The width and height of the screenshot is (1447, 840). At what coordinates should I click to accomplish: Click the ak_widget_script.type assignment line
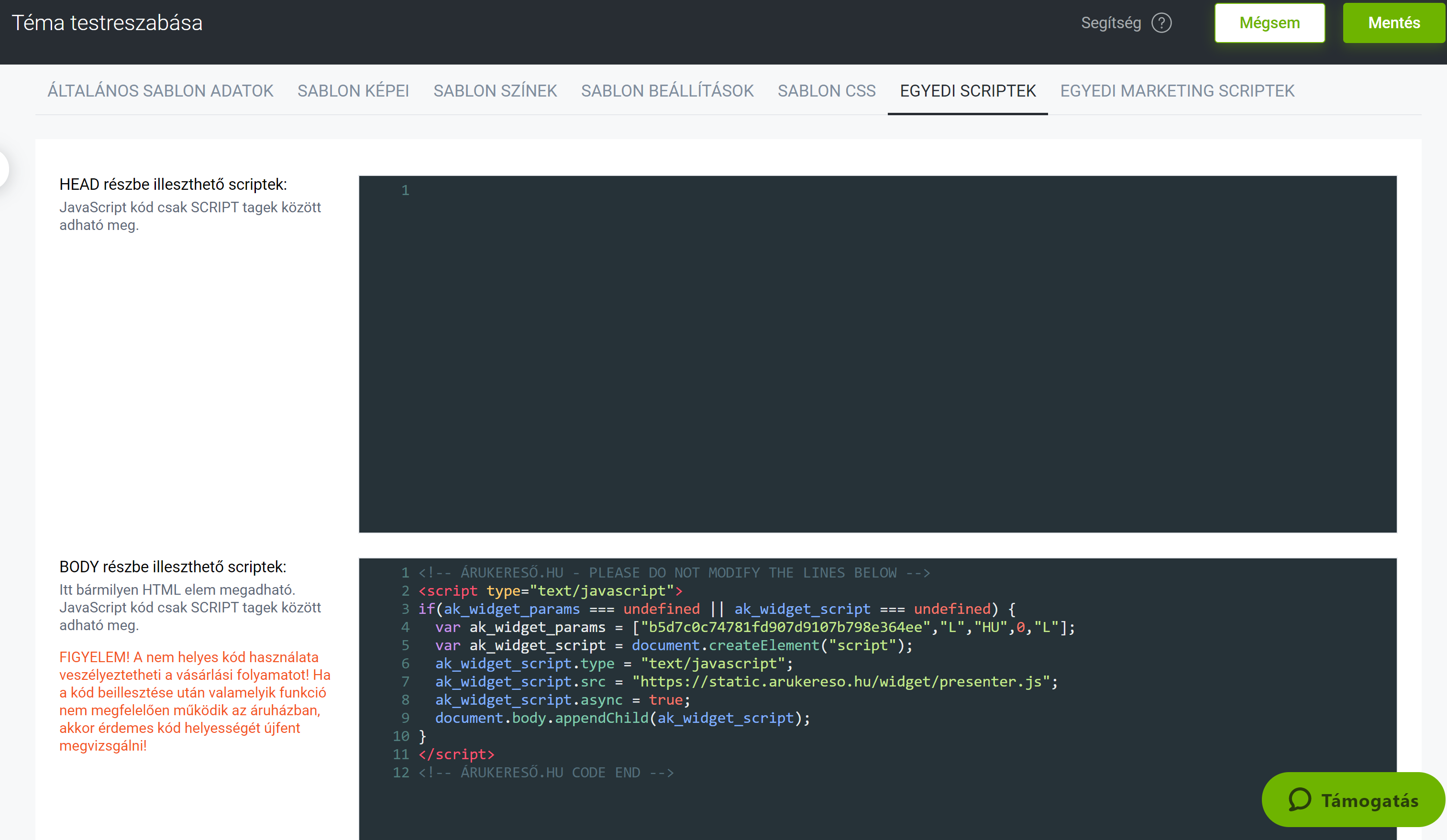pyautogui.click(x=614, y=664)
